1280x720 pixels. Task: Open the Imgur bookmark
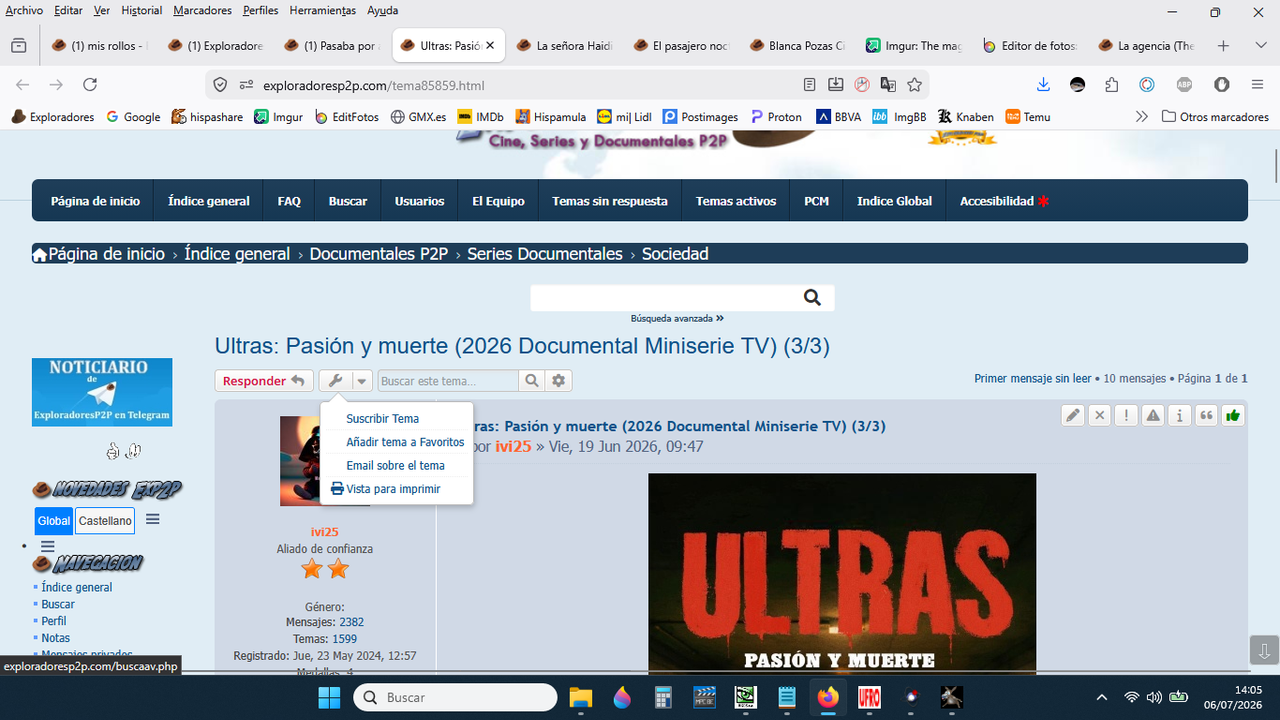(278, 117)
